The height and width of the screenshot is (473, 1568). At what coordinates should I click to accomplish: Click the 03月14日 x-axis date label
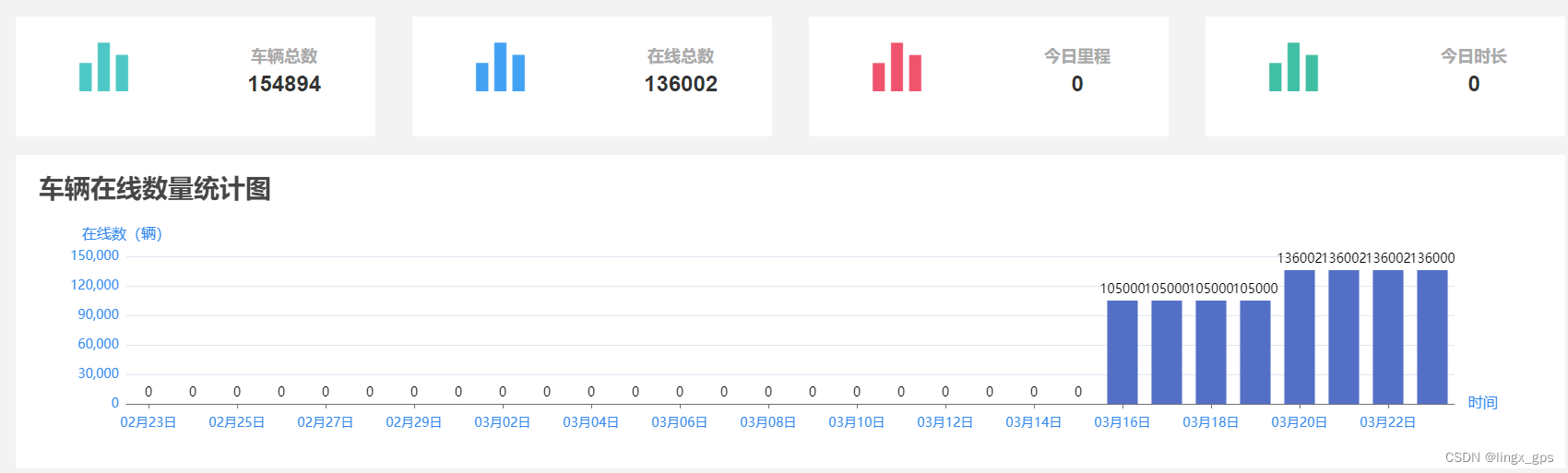click(x=1034, y=422)
